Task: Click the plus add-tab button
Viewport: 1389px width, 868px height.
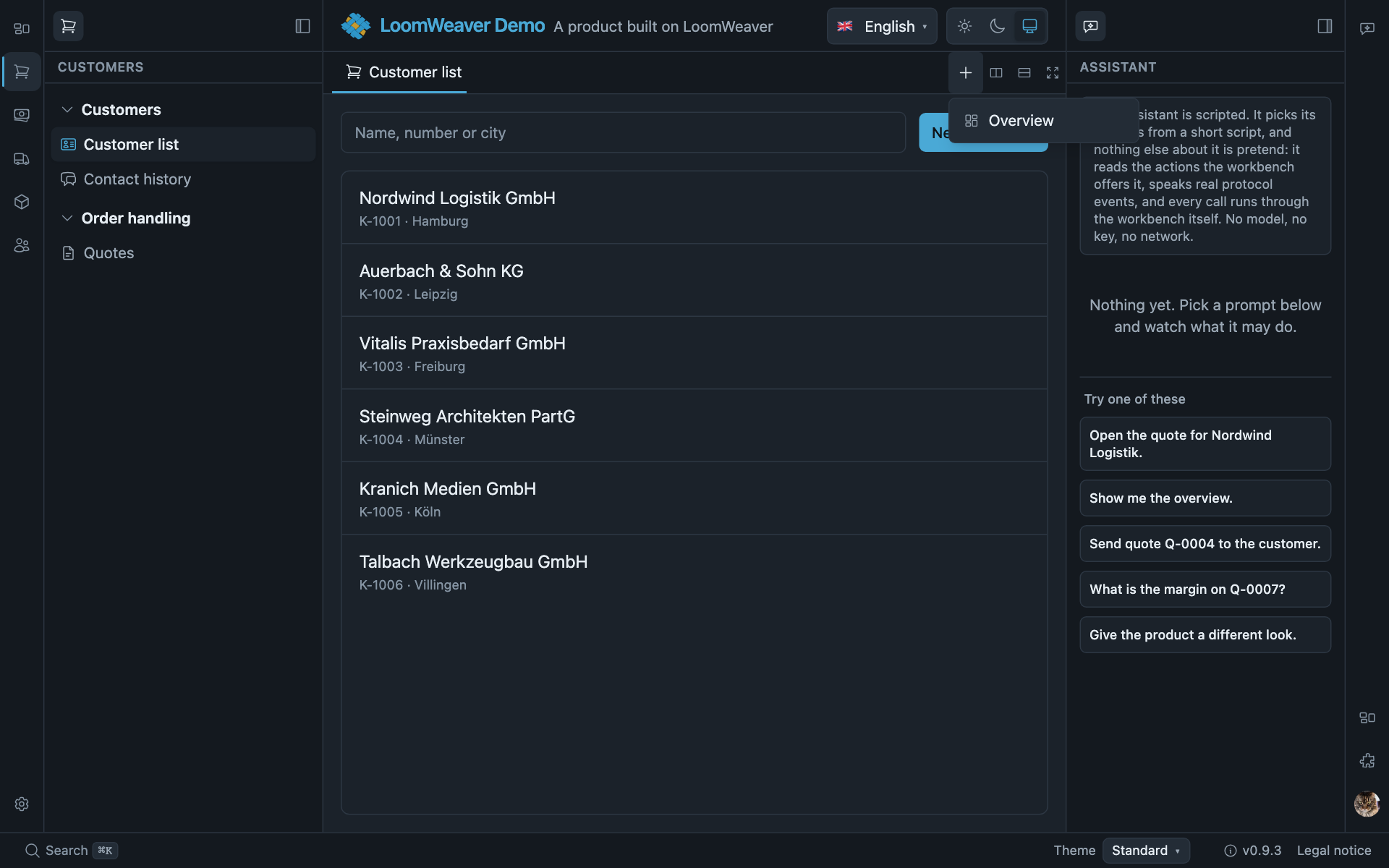Action: [965, 72]
